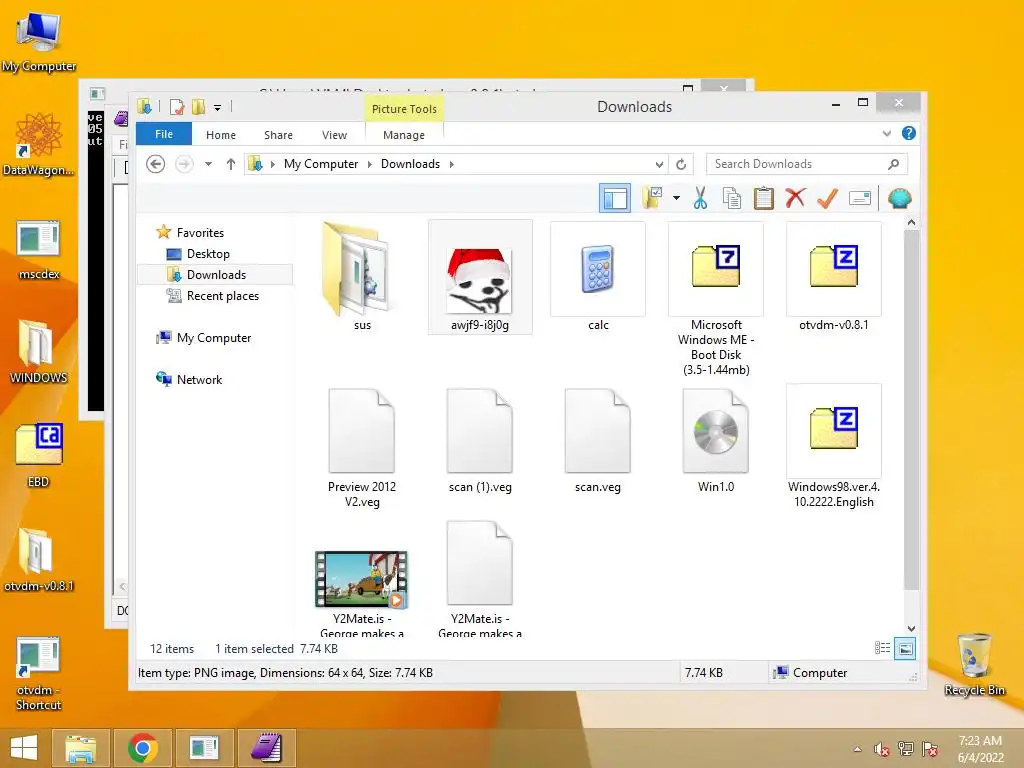
Task: Launch Google Chrome from the taskbar
Action: click(142, 748)
